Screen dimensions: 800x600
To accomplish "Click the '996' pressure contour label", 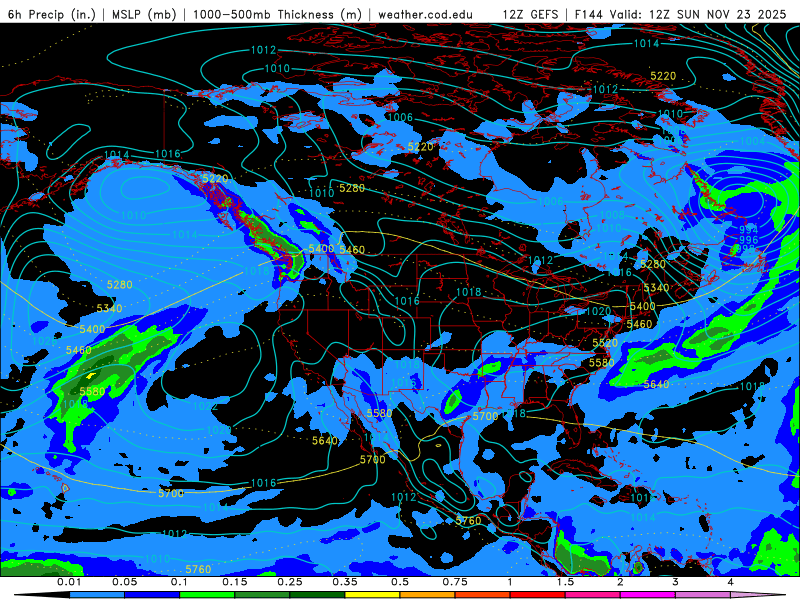I will [x=748, y=240].
